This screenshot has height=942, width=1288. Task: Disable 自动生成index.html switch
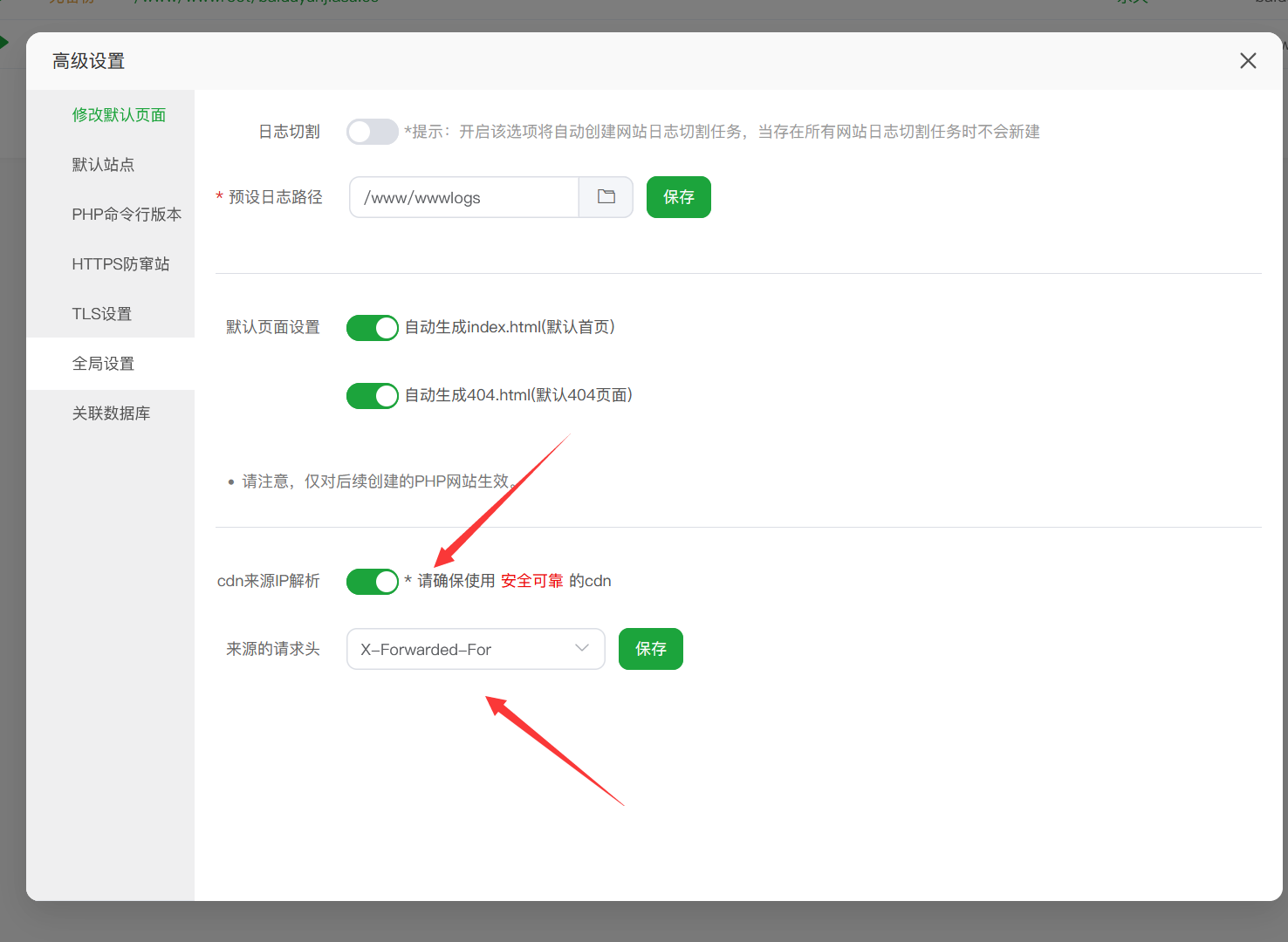click(373, 327)
